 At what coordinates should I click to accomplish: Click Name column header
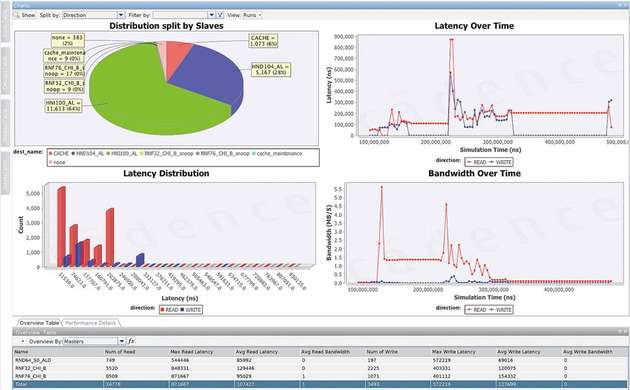click(58, 351)
